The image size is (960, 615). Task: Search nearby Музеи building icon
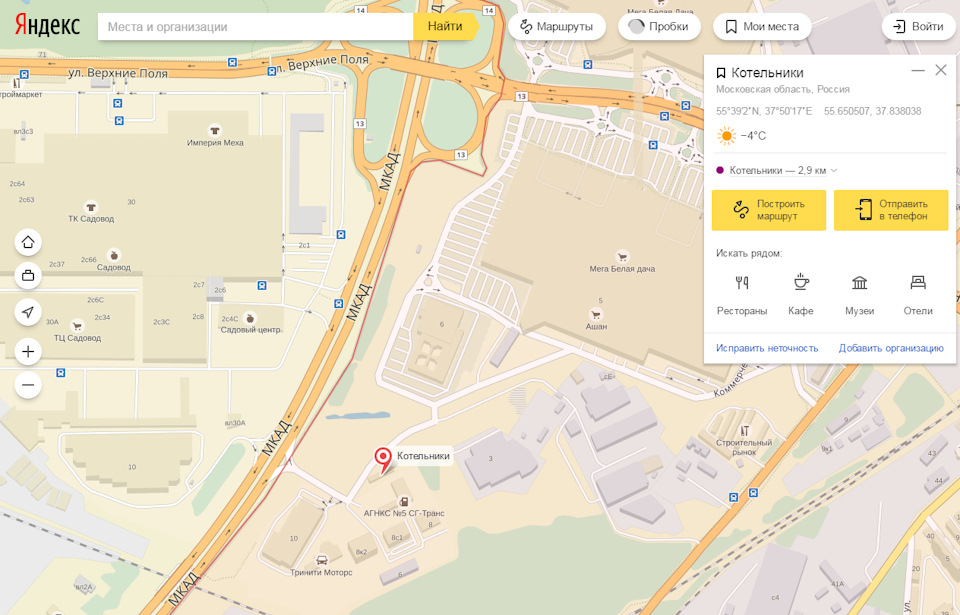point(860,282)
